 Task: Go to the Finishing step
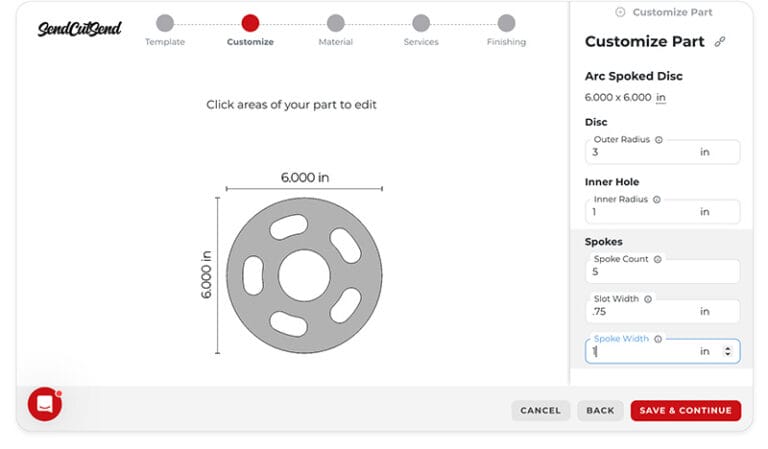coord(506,23)
